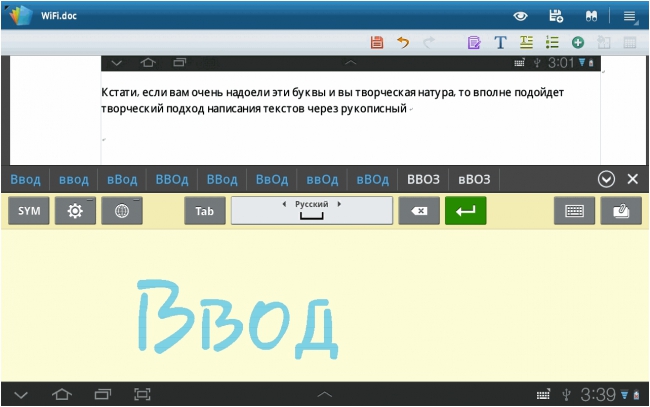Choose suggestion "вВод"
Viewport: 650px width, 407px height.
122,179
